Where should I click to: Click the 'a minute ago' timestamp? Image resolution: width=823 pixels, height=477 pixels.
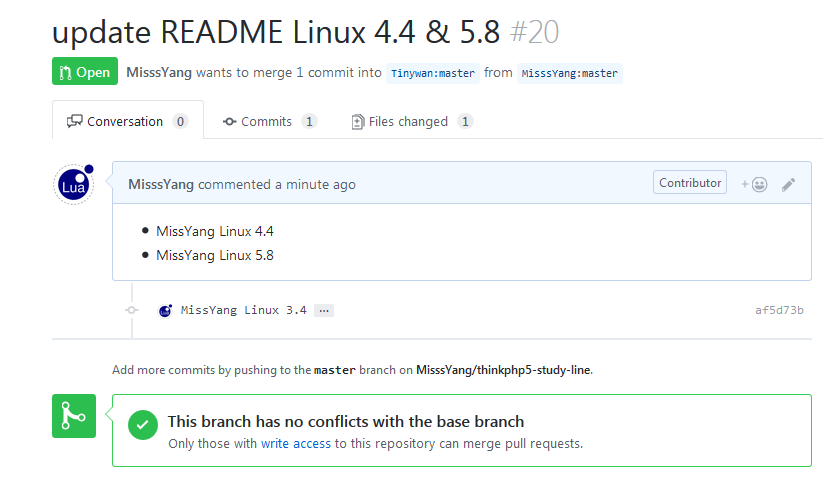coord(315,184)
